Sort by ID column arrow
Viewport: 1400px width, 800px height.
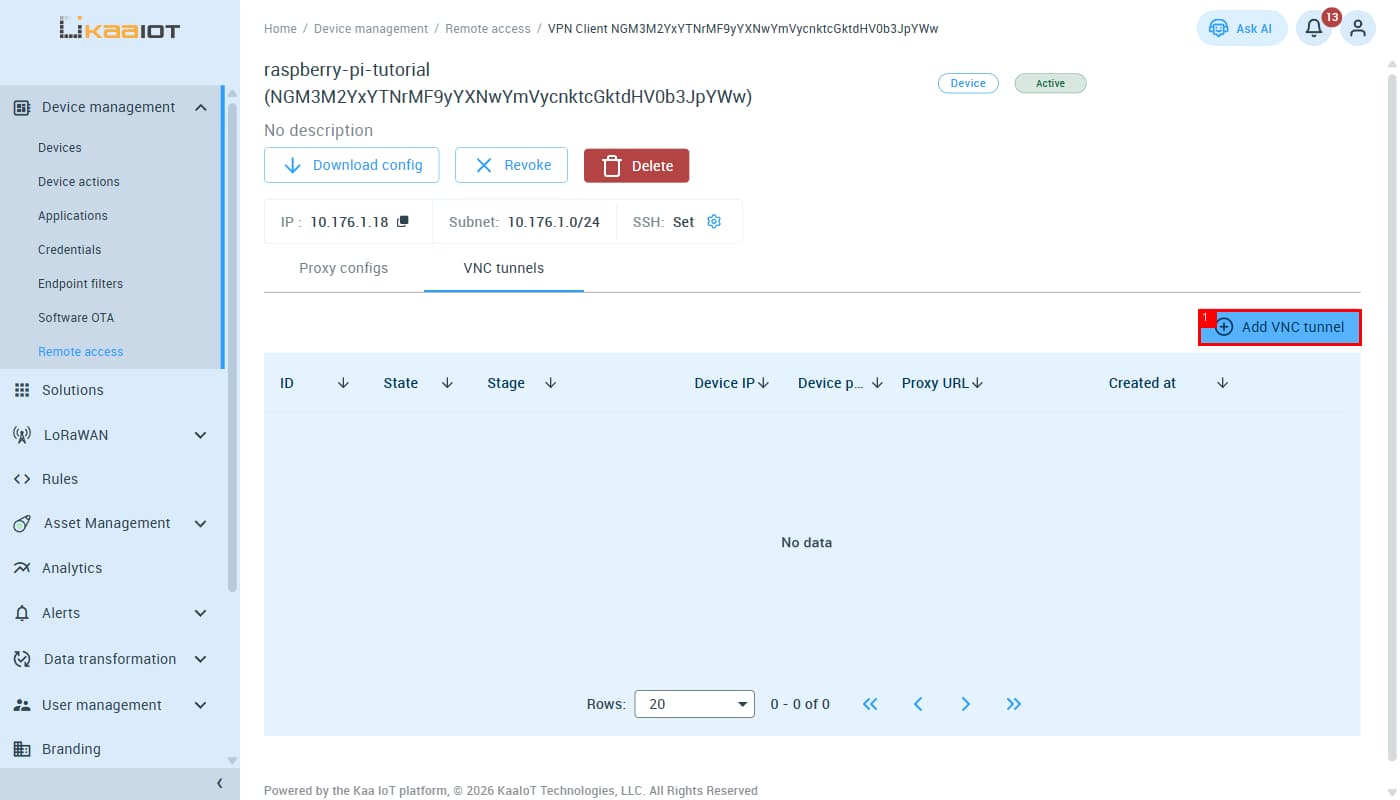(343, 383)
